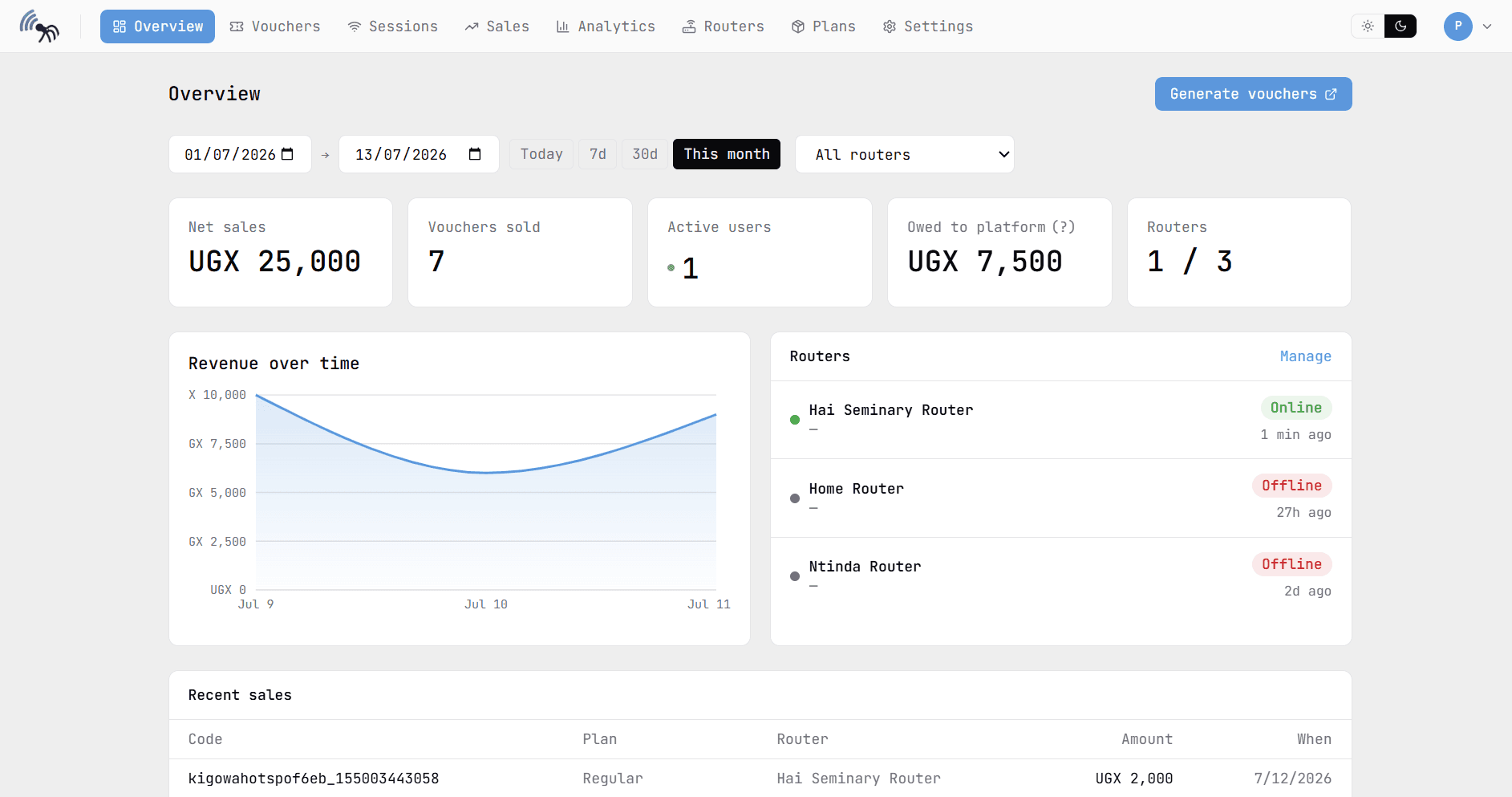Open the start date calendar picker icon
The width and height of the screenshot is (1512, 797).
click(287, 154)
